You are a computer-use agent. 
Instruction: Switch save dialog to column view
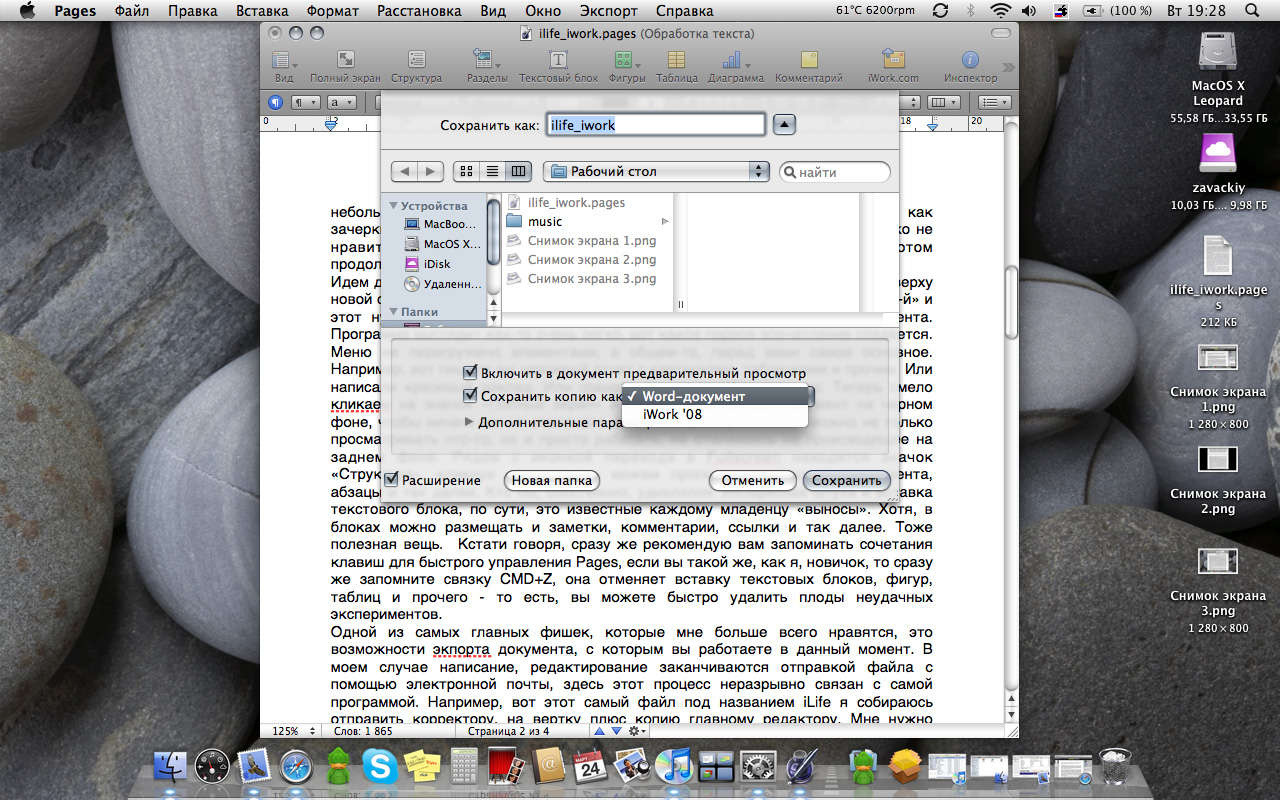(x=518, y=172)
